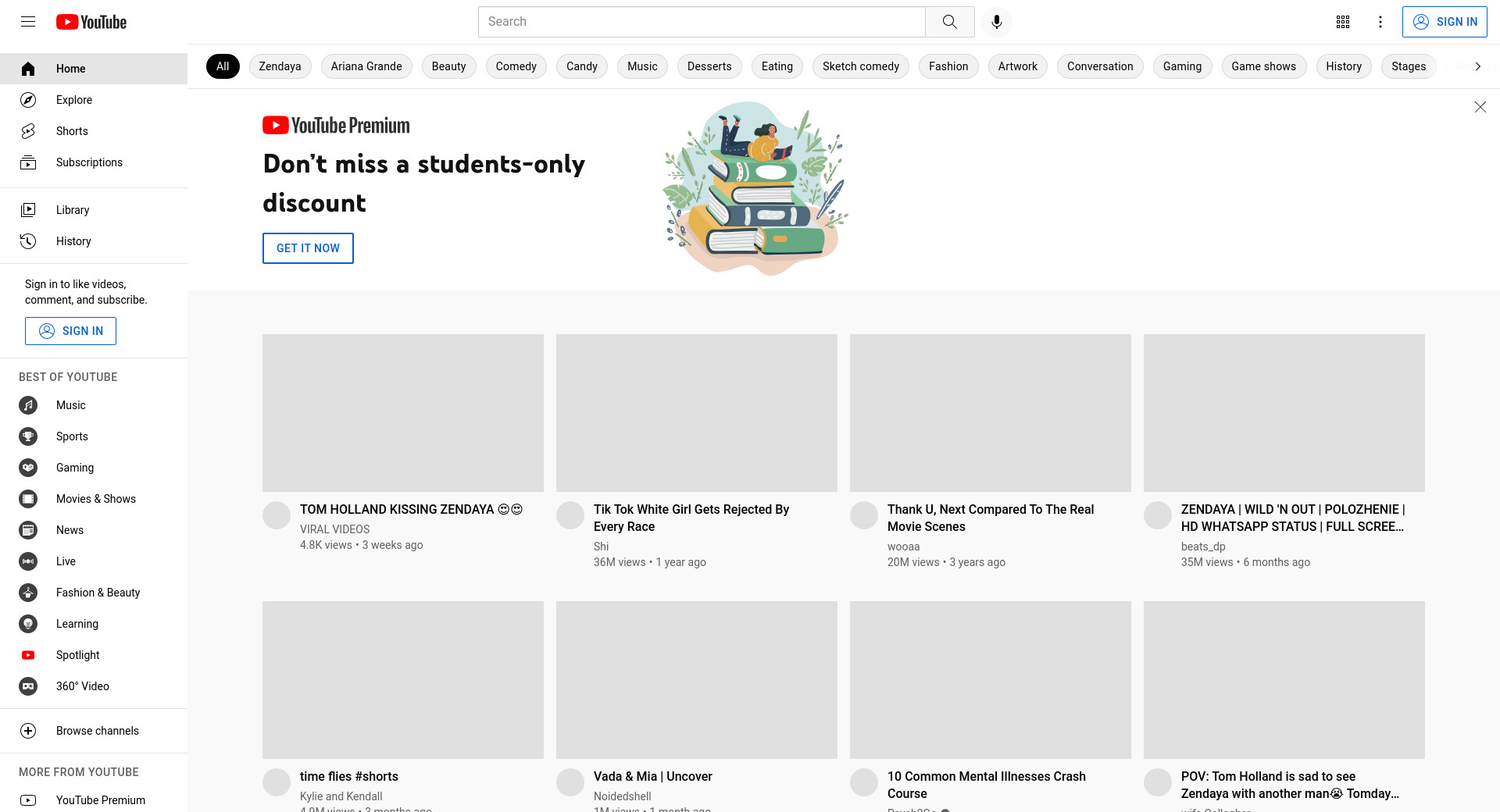Click the Subscriptions icon
Screen dimensions: 1500x812
click(x=28, y=162)
